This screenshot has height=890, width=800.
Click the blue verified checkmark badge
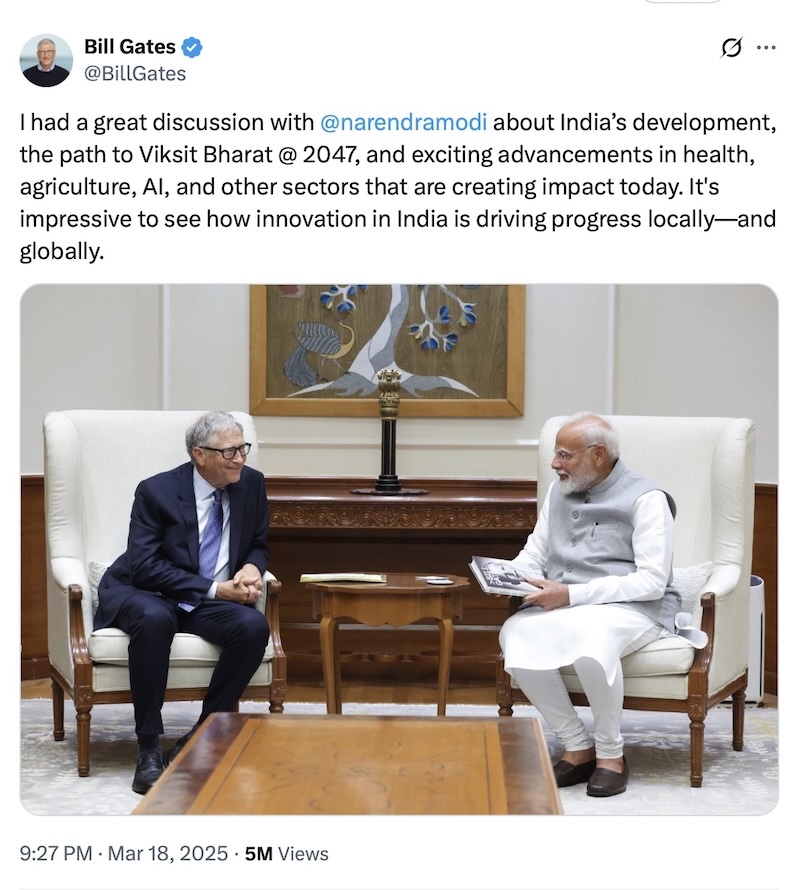(x=192, y=47)
